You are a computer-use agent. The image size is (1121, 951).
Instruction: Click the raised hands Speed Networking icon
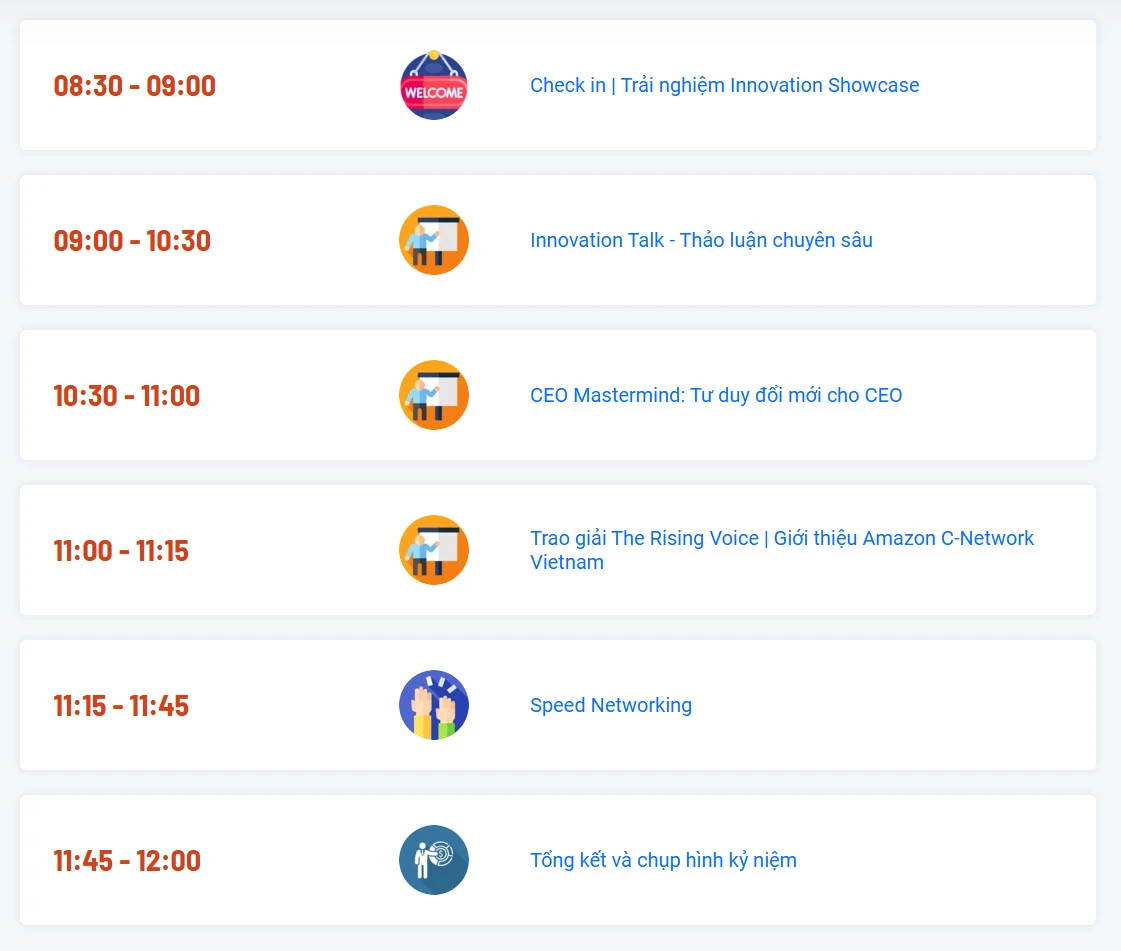[433, 705]
